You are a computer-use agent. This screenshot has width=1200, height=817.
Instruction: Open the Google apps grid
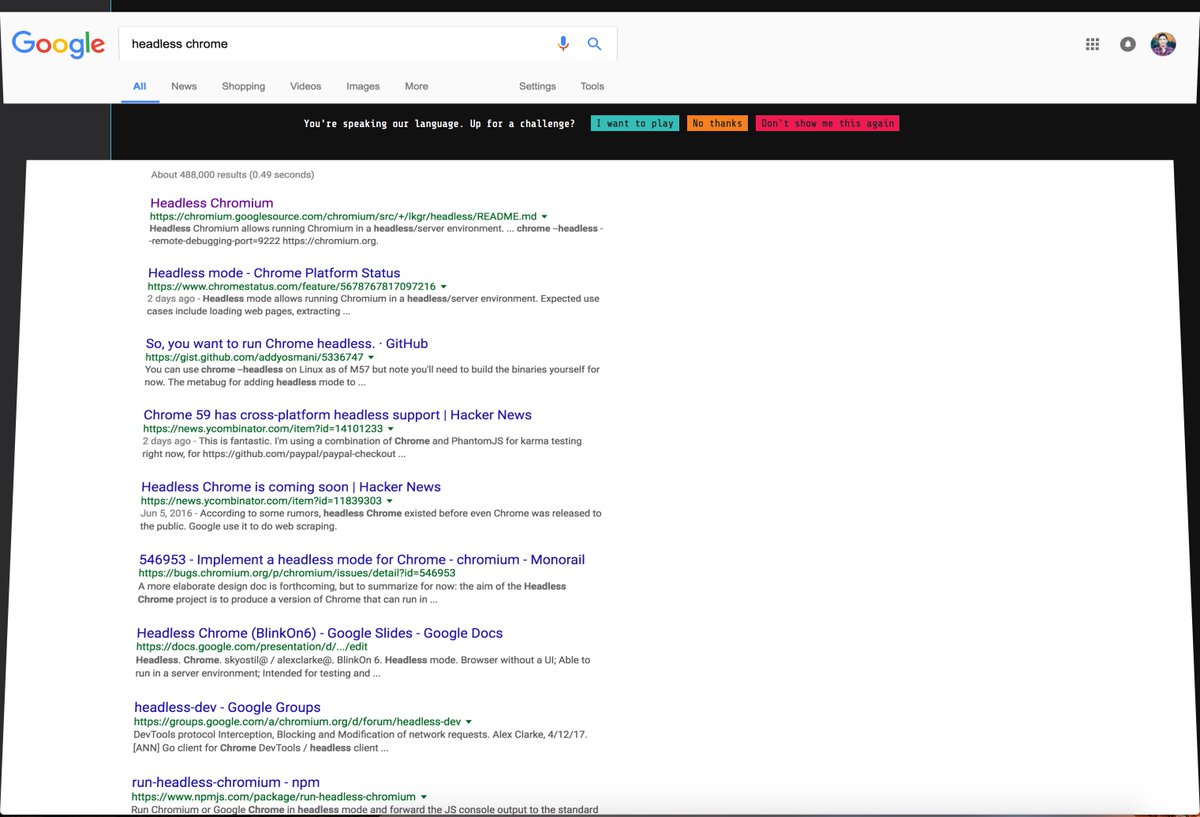tap(1092, 44)
